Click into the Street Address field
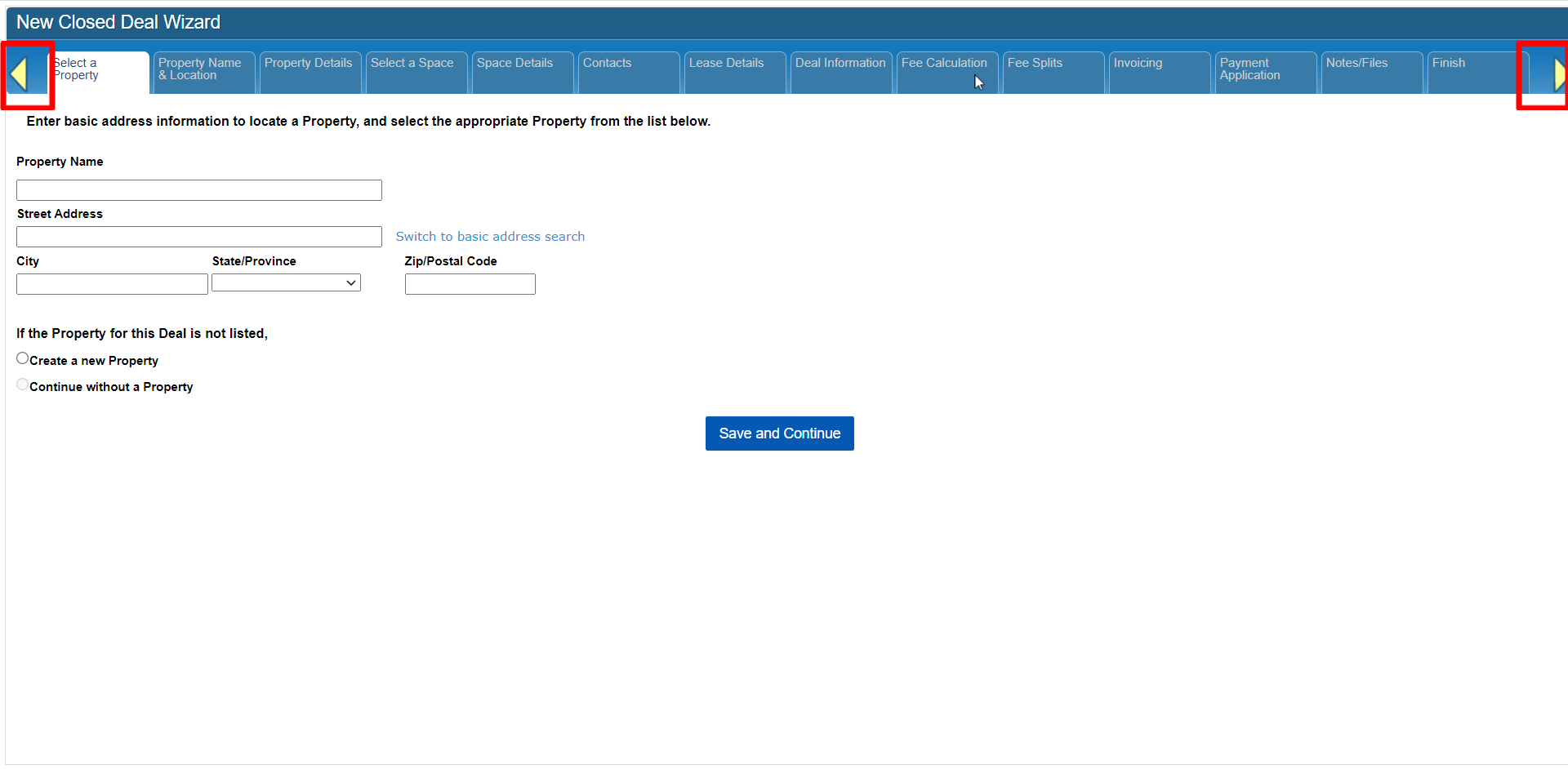 coord(199,237)
